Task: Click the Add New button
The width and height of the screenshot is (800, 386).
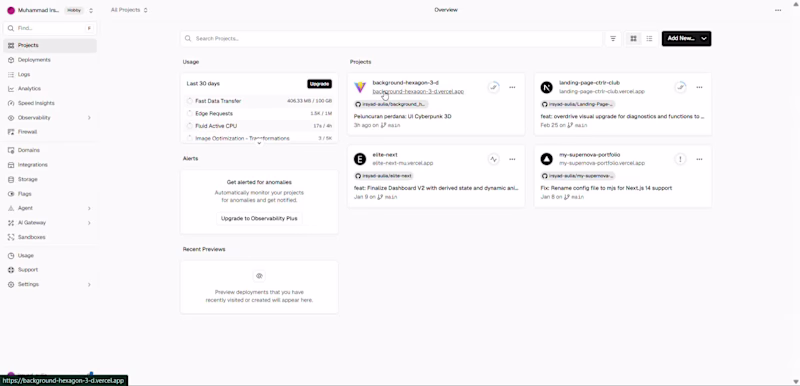Action: pos(681,38)
